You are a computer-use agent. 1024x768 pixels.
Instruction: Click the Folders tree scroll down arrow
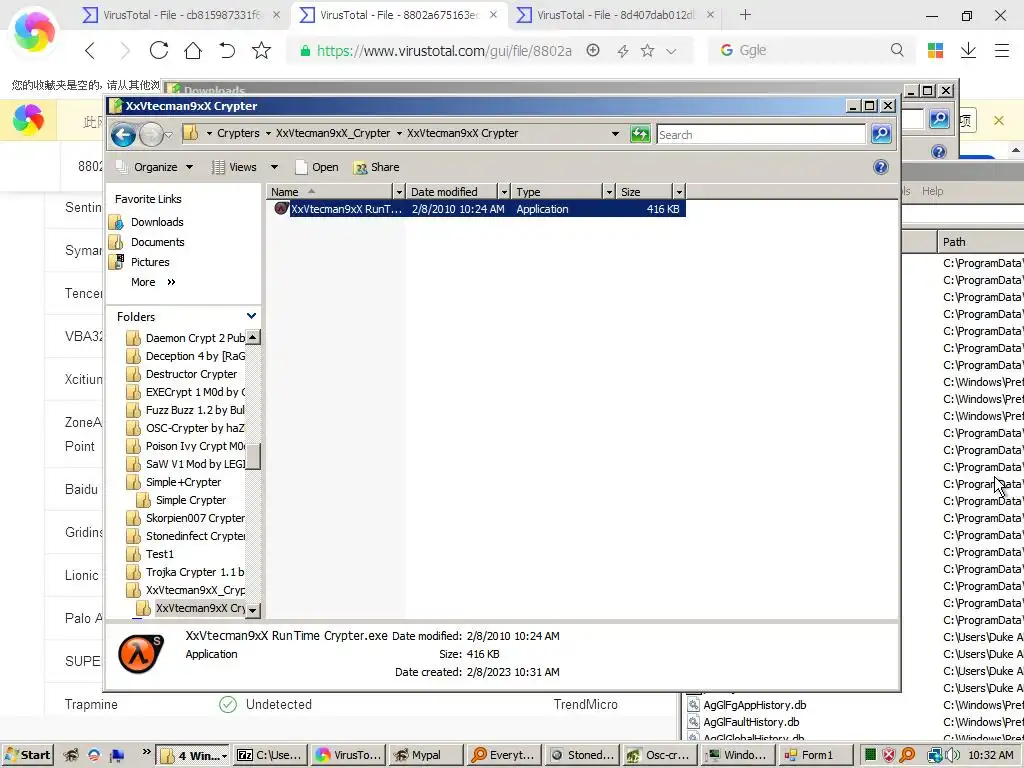pos(253,611)
